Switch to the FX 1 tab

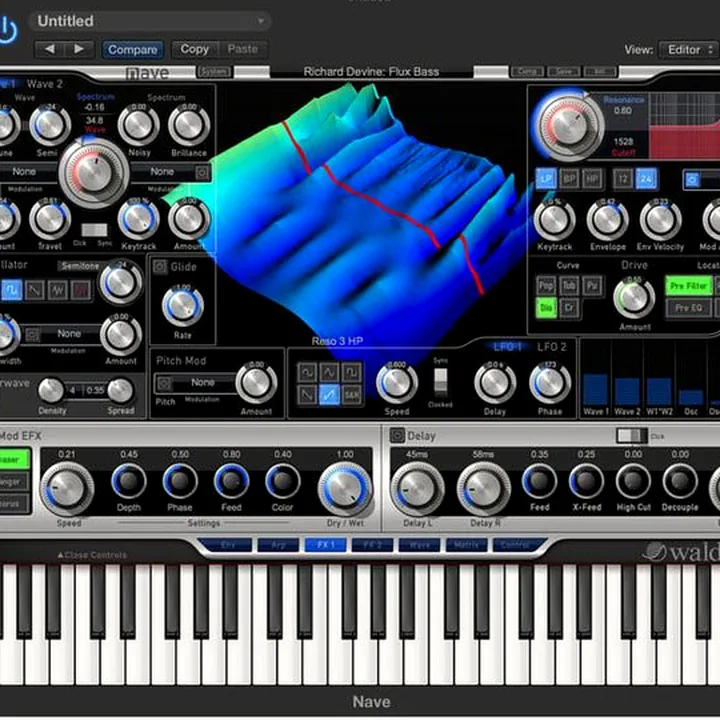pyautogui.click(x=326, y=545)
